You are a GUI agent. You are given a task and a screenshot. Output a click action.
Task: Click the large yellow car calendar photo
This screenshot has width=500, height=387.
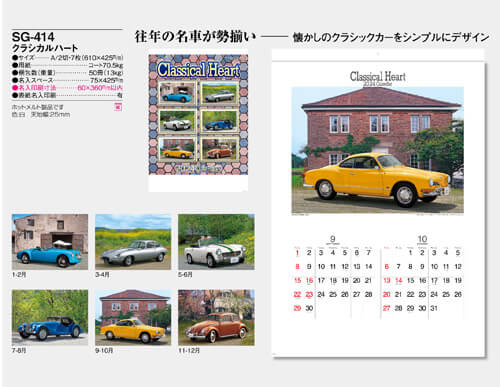tap(377, 150)
